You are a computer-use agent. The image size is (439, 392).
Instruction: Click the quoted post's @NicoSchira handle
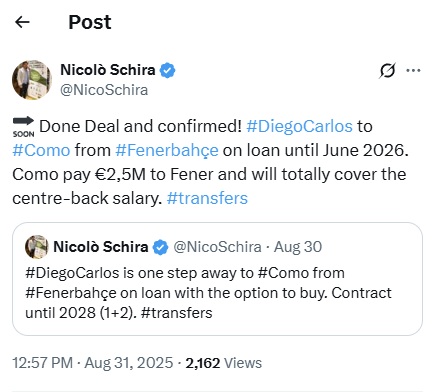[x=217, y=247]
